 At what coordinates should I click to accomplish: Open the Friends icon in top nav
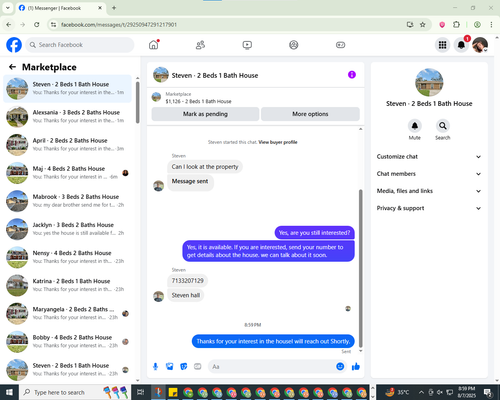point(200,45)
